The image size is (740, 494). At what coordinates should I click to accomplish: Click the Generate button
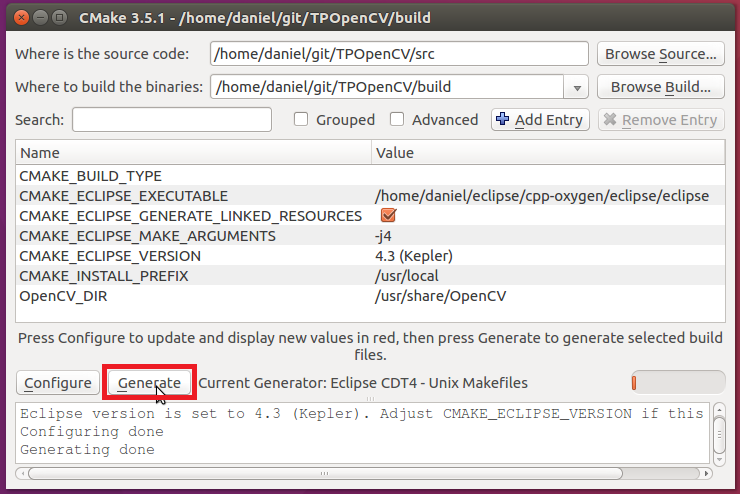tap(149, 383)
